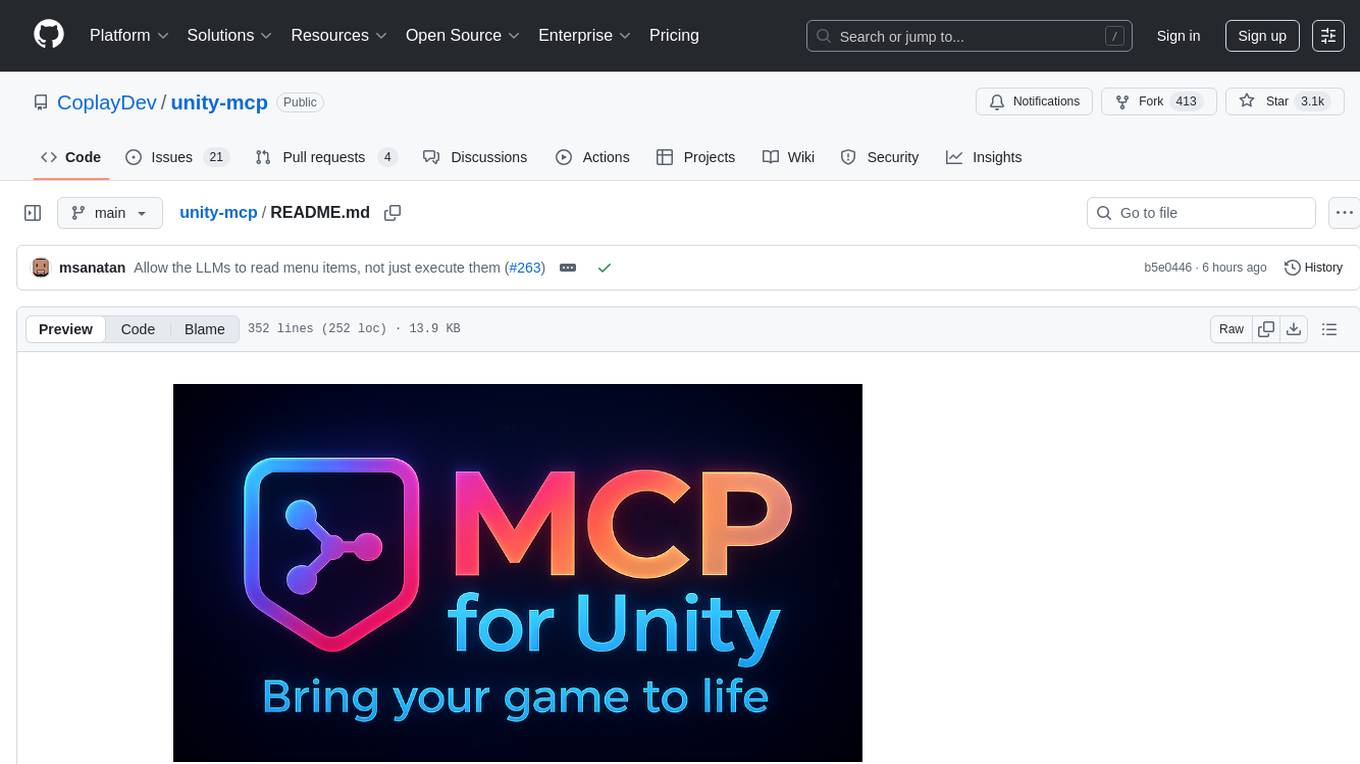This screenshot has width=1360, height=764.
Task: Expand the Enterprise menu
Action: (x=585, y=35)
